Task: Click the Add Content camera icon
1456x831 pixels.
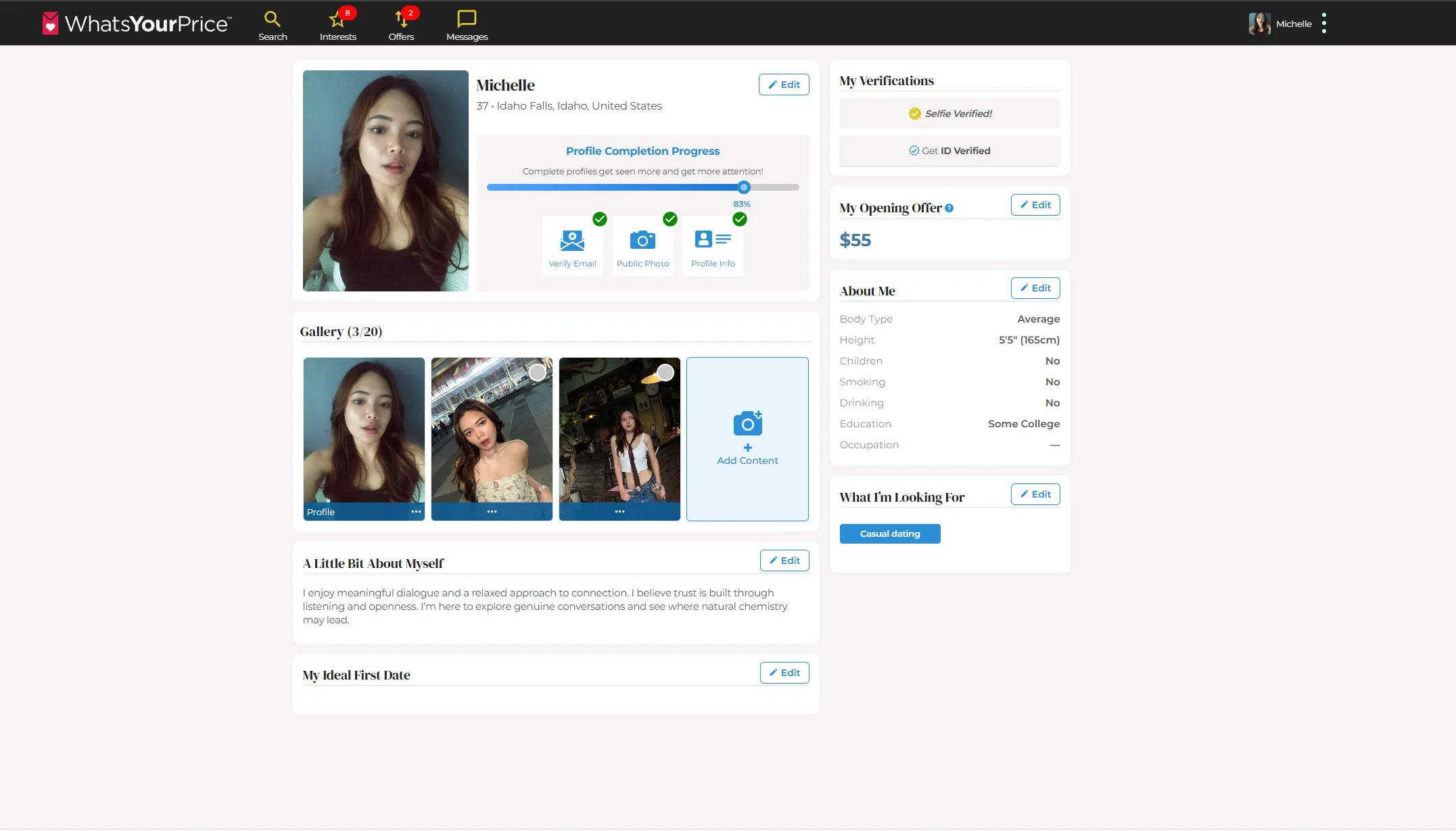Action: click(747, 424)
